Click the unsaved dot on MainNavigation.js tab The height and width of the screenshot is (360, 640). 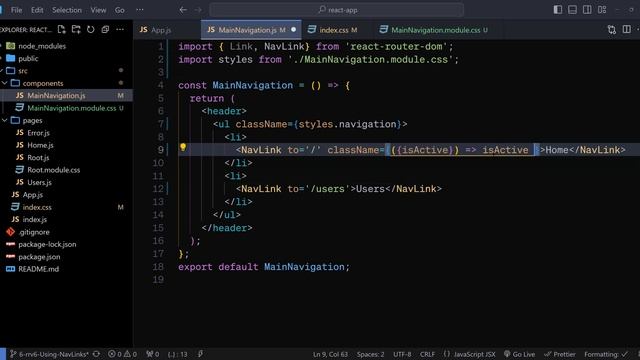pyautogui.click(x=293, y=30)
